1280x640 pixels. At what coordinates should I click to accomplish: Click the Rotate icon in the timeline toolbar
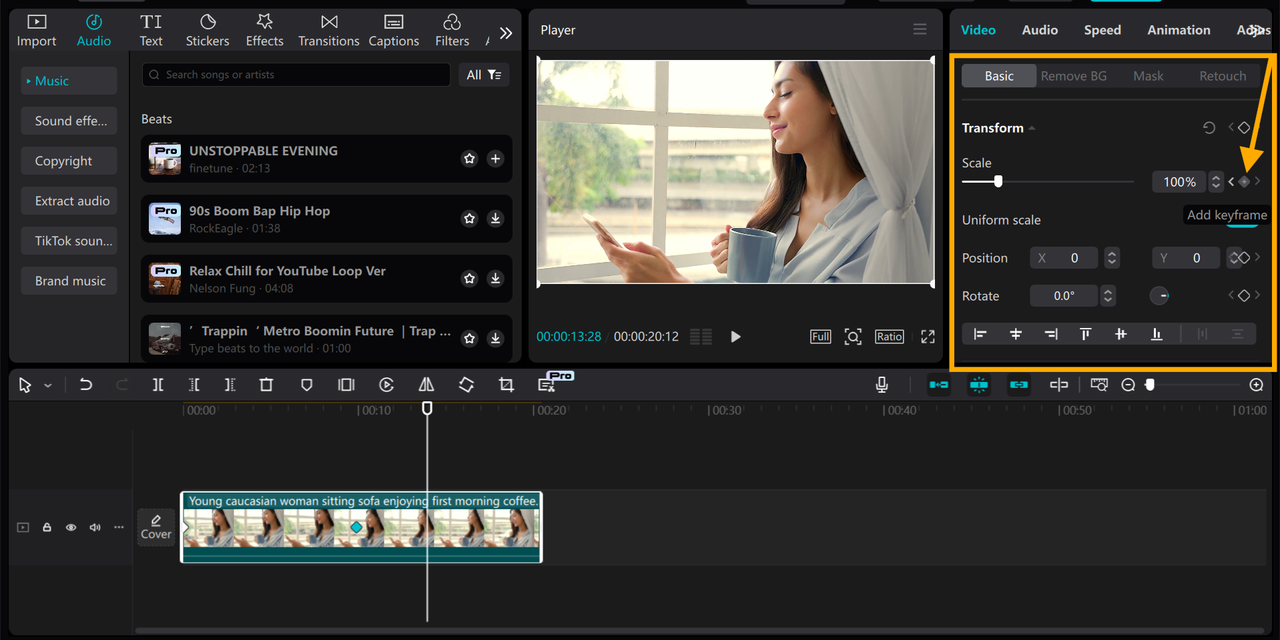(466, 384)
